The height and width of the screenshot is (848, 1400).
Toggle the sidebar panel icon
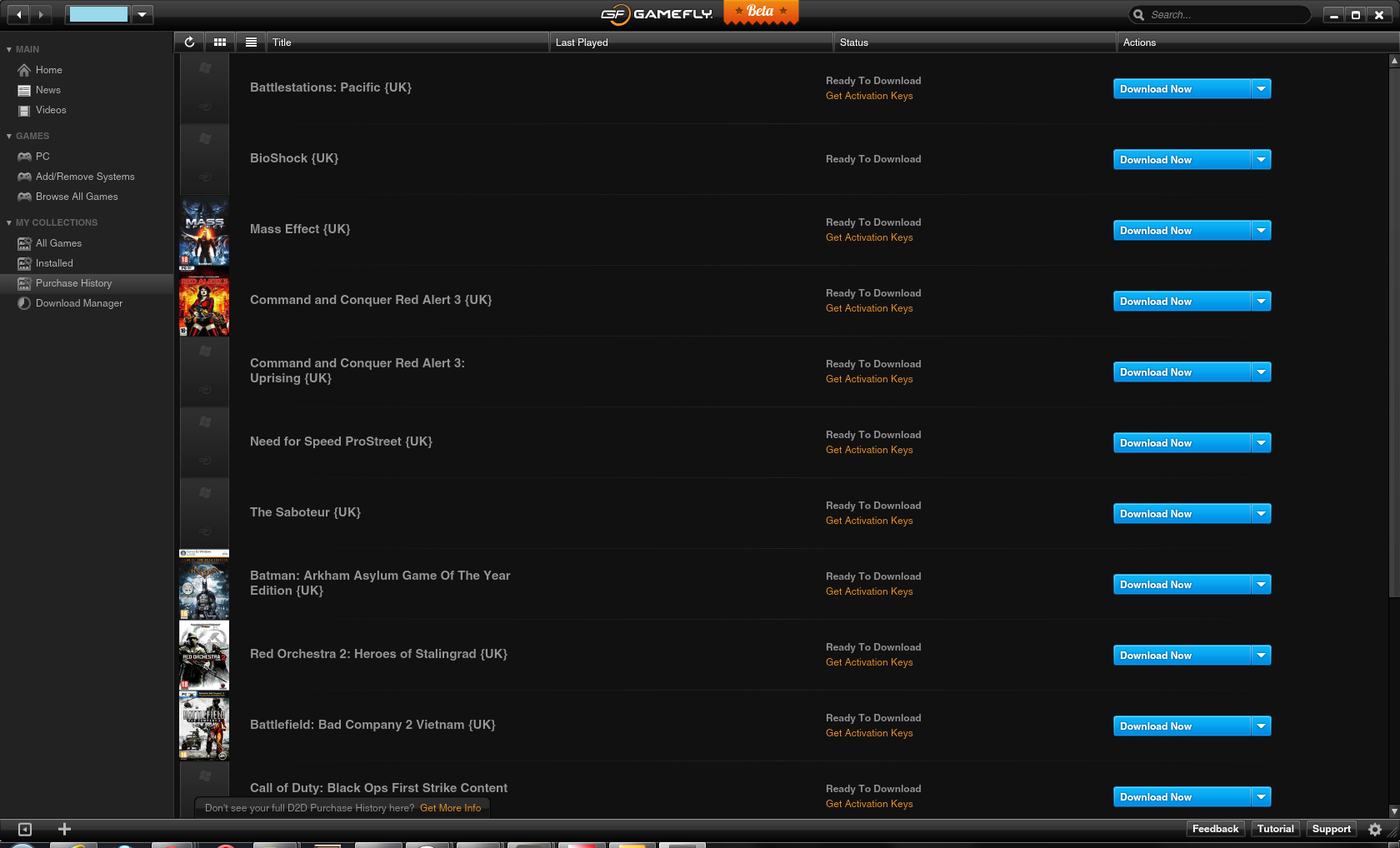pyautogui.click(x=25, y=829)
